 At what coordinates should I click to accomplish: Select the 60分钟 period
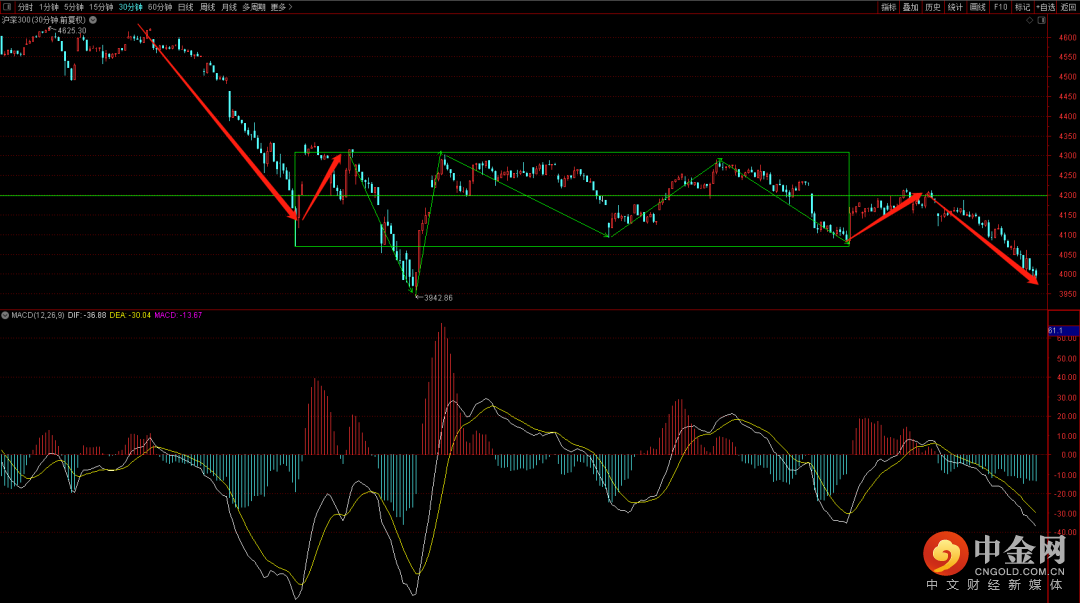pos(160,7)
